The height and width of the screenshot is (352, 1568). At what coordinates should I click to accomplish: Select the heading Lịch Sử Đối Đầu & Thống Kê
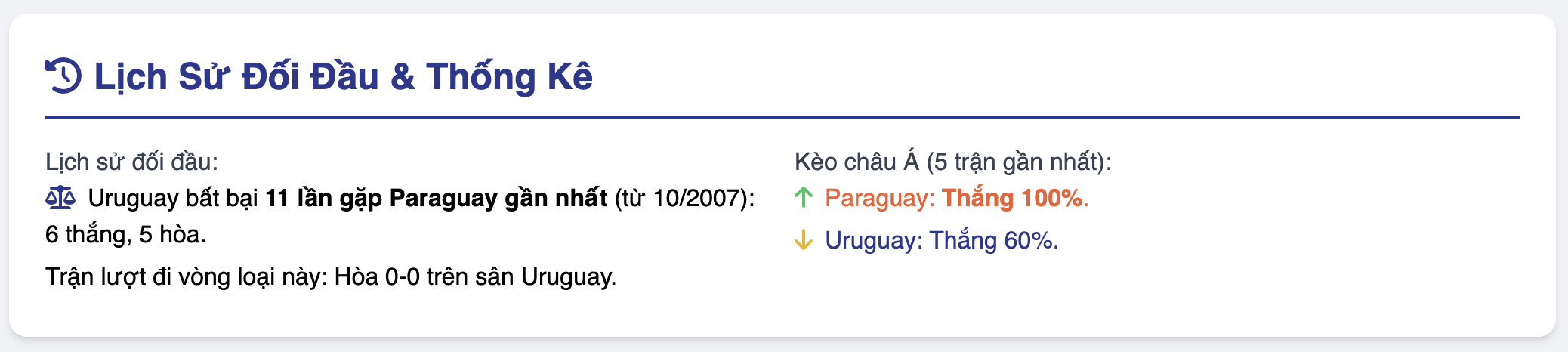[343, 76]
